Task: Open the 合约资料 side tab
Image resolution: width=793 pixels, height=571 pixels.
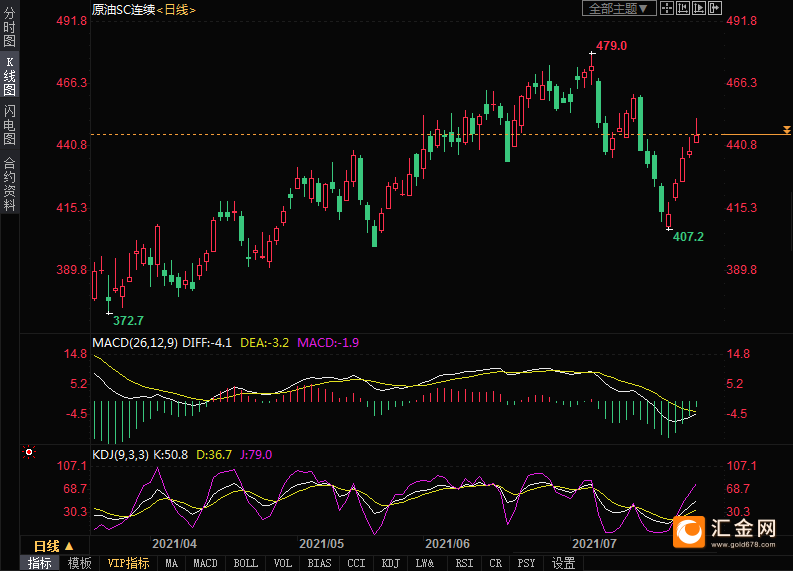Action: click(x=10, y=184)
